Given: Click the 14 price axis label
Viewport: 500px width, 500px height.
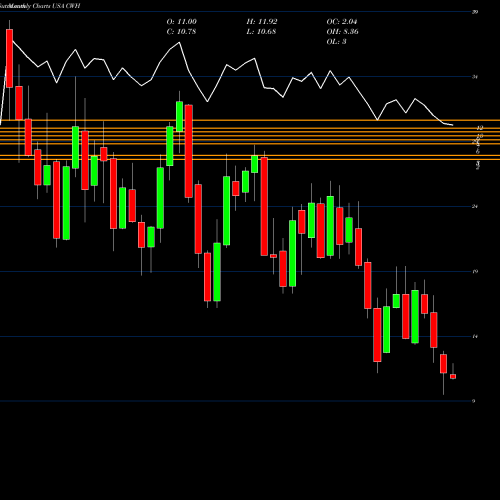Looking at the screenshot, I should (x=475, y=337).
